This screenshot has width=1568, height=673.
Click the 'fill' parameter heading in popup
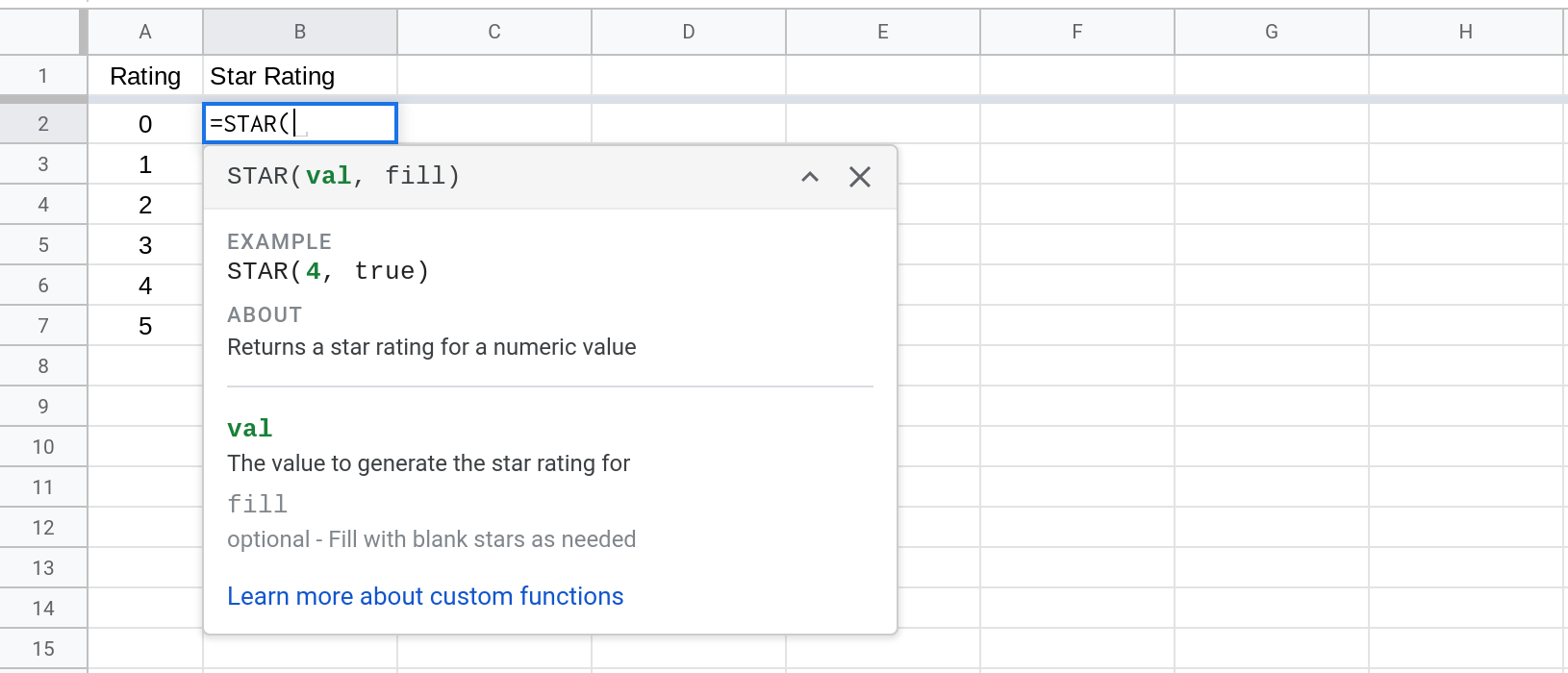pos(257,504)
